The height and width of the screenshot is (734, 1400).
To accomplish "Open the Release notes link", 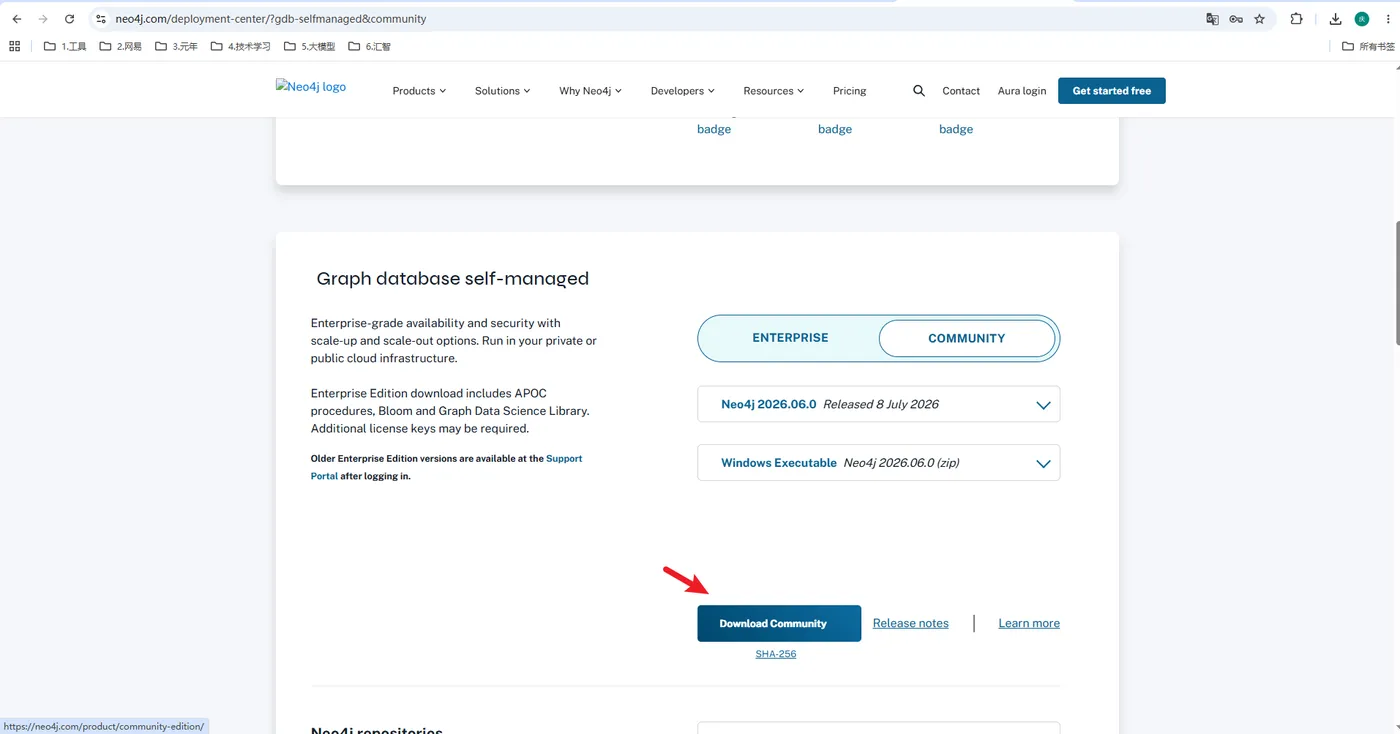I will pyautogui.click(x=911, y=623).
